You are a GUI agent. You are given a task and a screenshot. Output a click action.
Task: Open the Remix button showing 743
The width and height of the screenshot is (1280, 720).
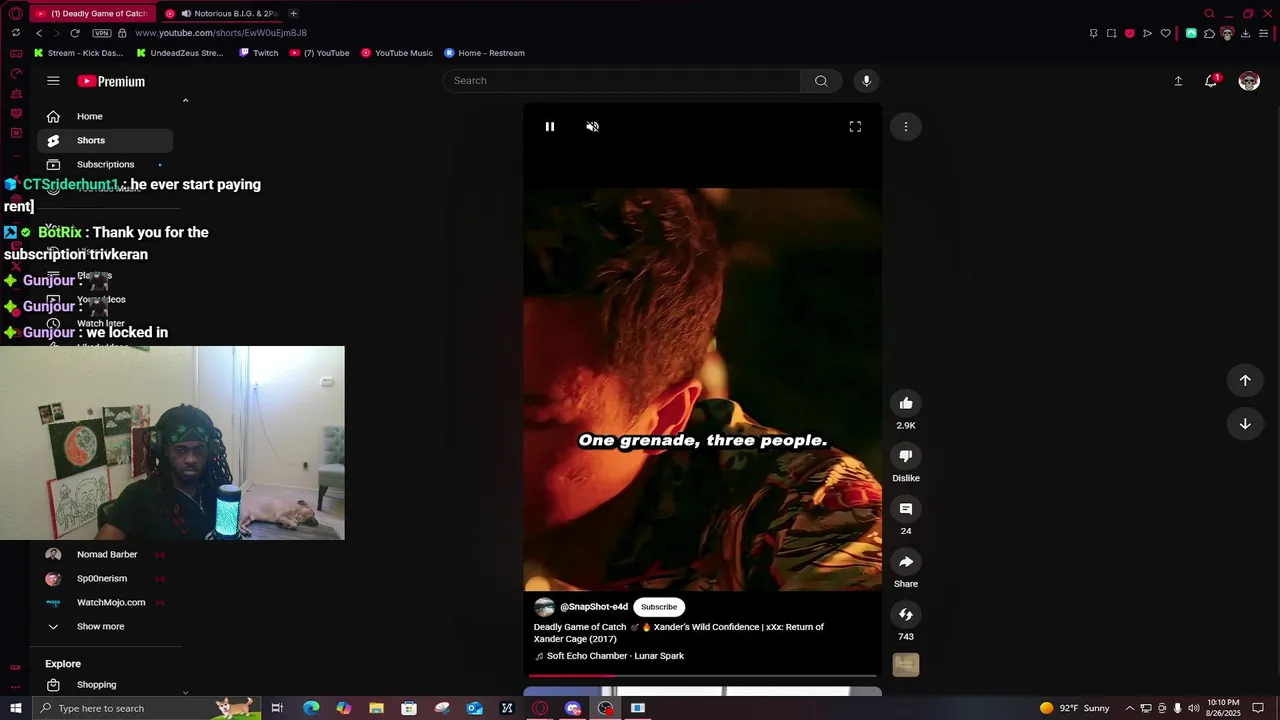[906, 615]
